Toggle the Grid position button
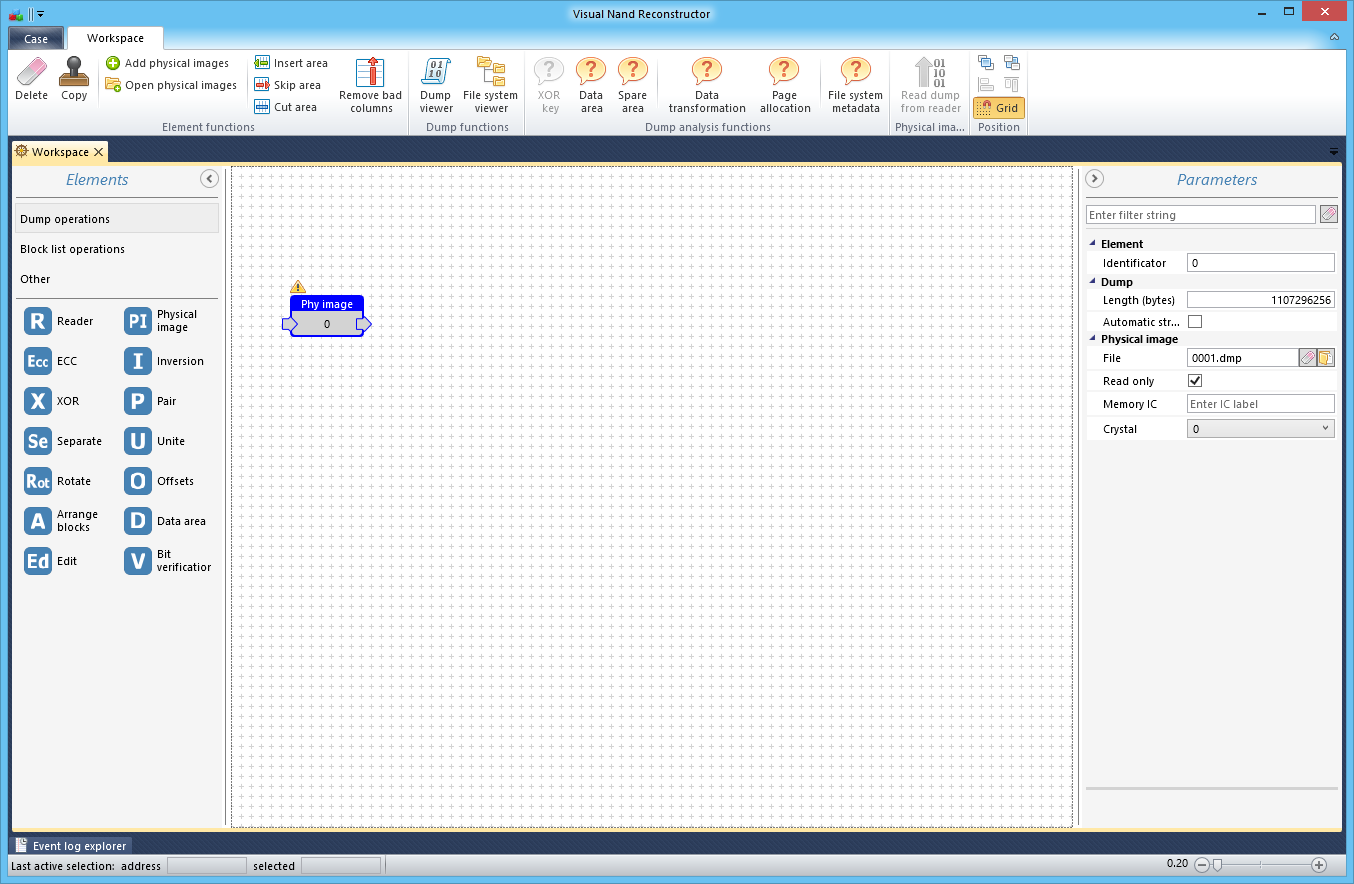Image resolution: width=1354 pixels, height=884 pixels. [999, 108]
